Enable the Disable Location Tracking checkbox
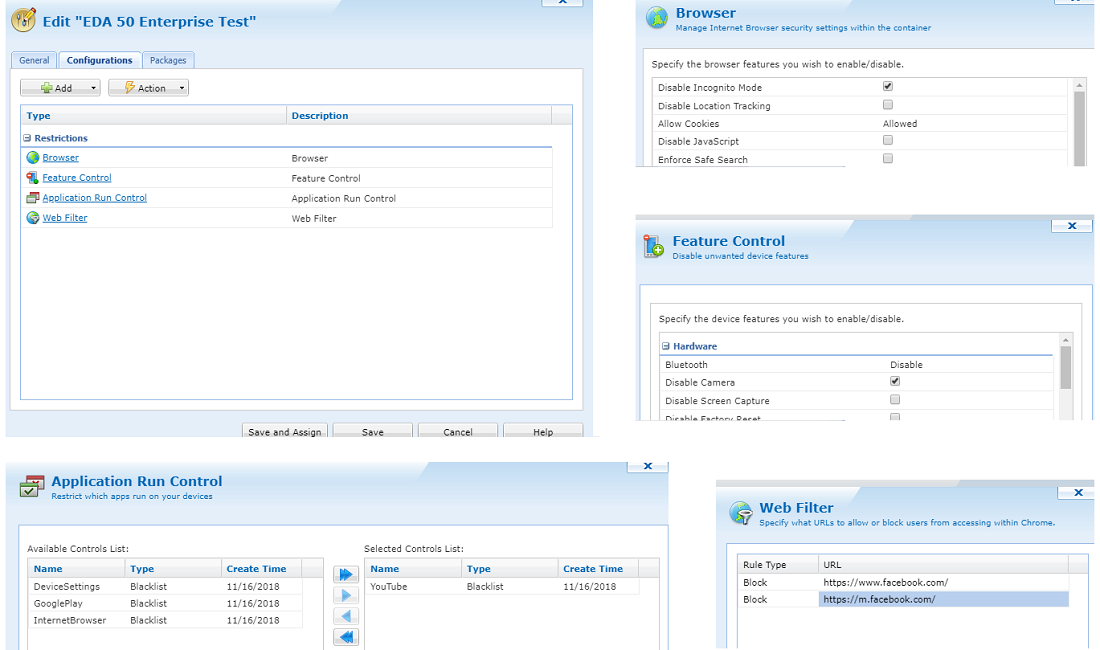The width and height of the screenshot is (1100, 650). point(888,105)
